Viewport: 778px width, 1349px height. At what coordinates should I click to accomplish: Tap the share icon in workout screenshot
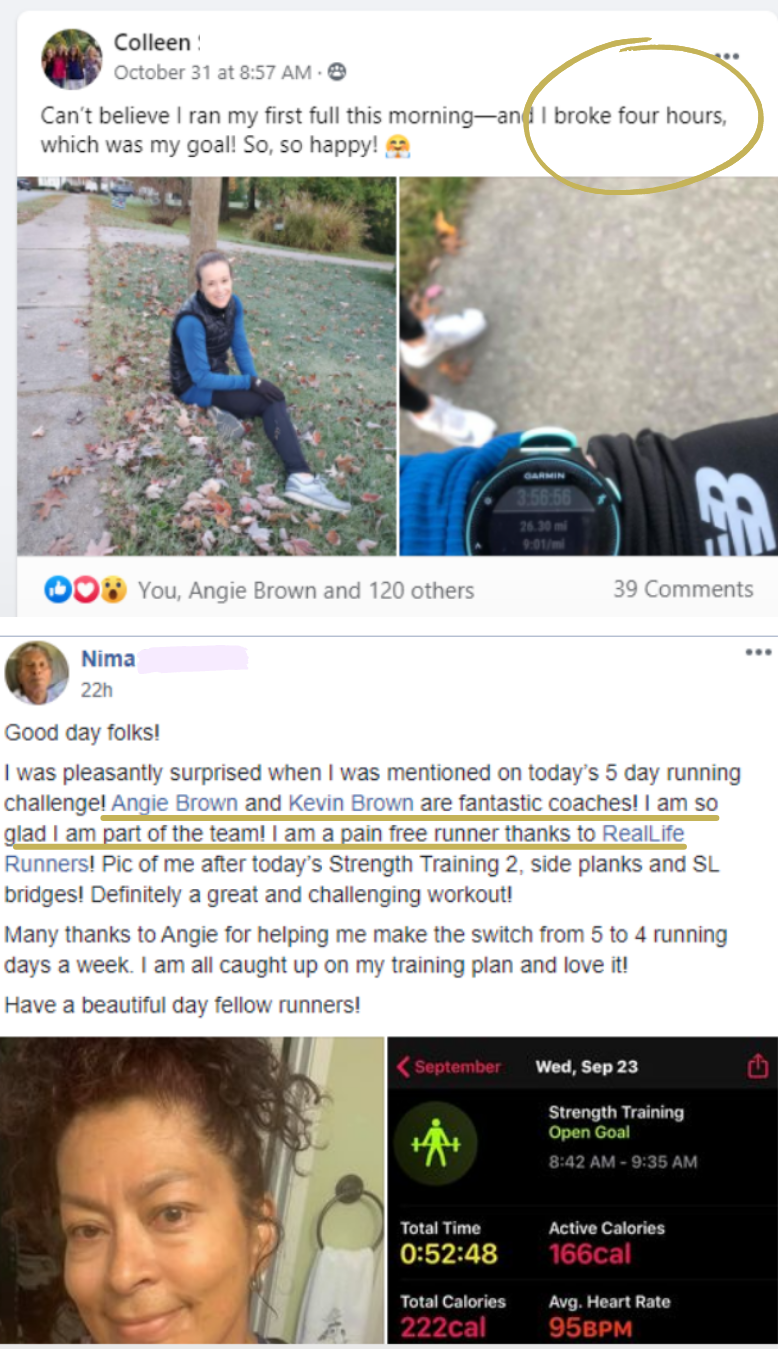tap(758, 1066)
